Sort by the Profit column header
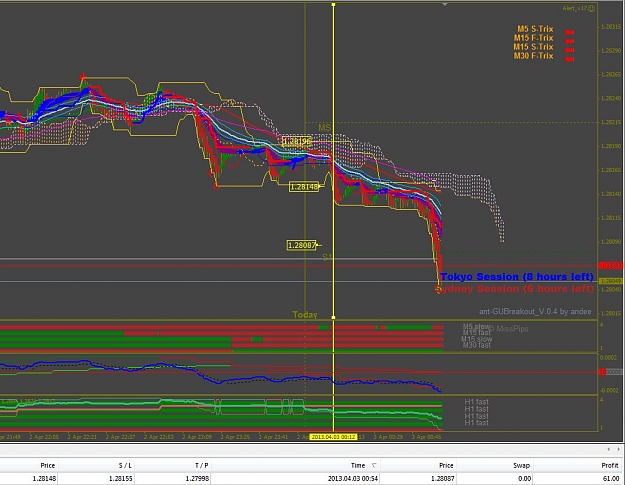The image size is (625, 485). (x=610, y=465)
